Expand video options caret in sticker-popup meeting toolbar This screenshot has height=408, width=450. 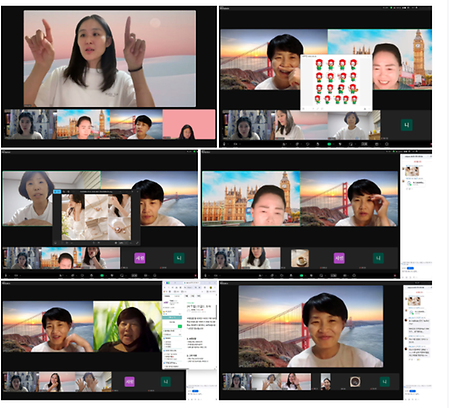tap(240, 144)
